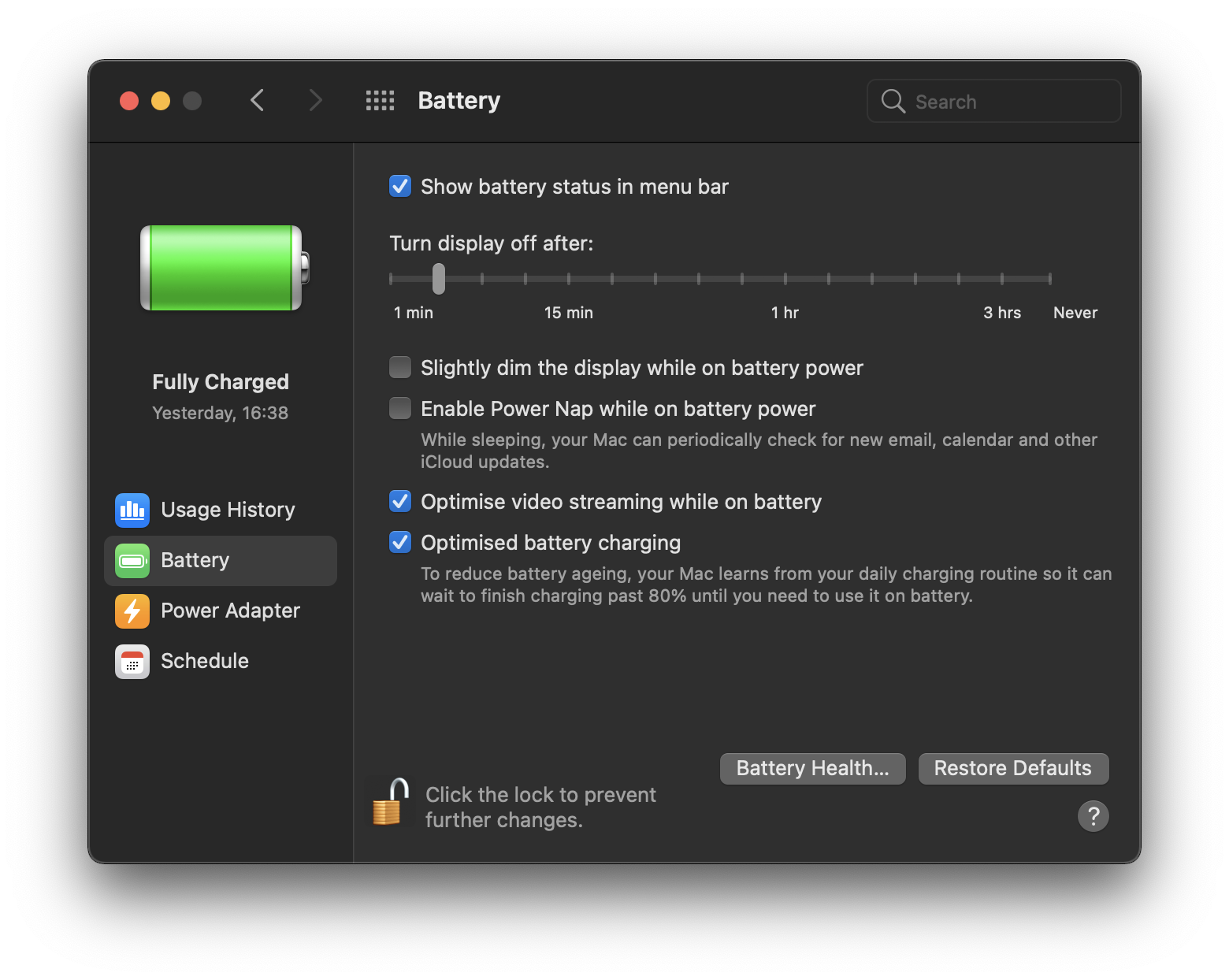1229x980 pixels.
Task: Uncheck Show battery status in menu bar
Action: 400,187
